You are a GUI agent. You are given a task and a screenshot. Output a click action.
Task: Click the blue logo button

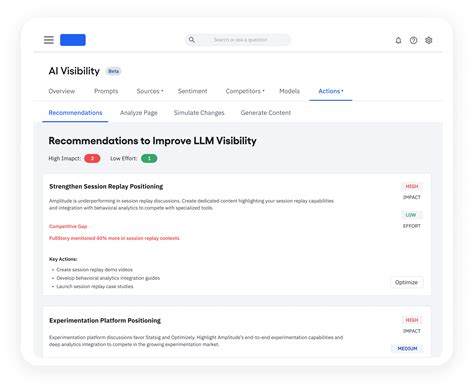pos(73,40)
